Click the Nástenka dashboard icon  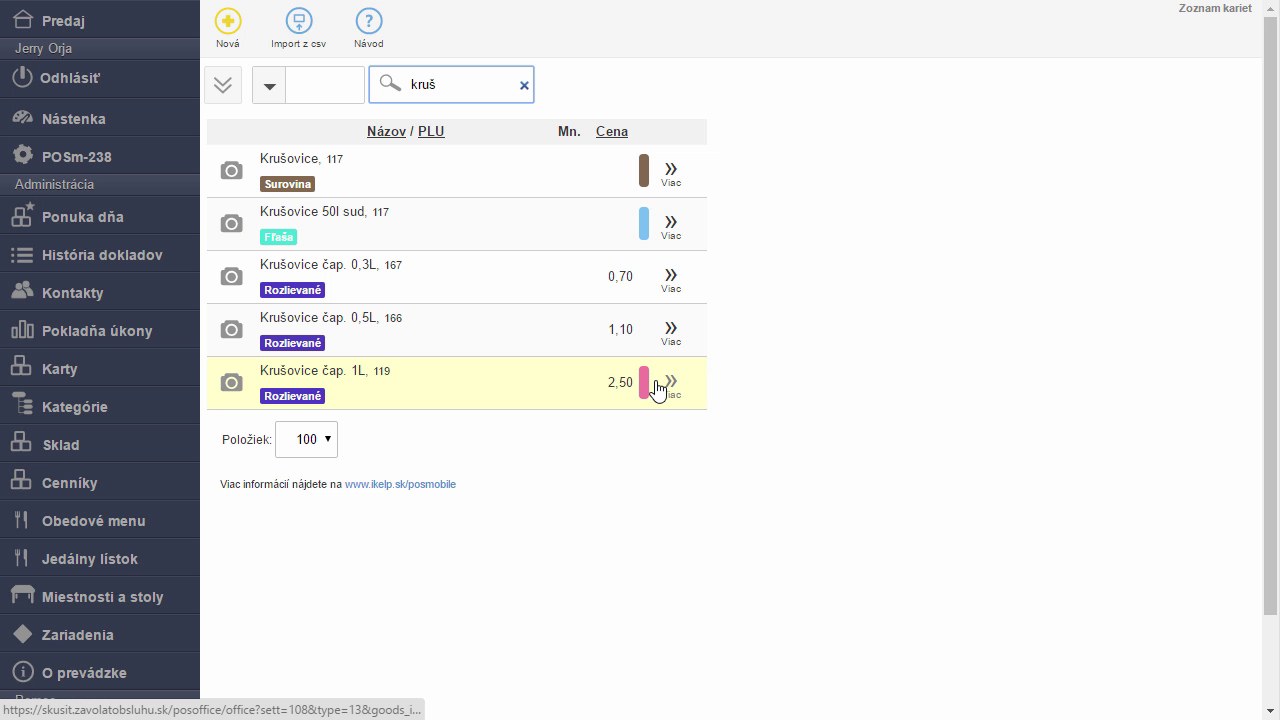[22, 118]
